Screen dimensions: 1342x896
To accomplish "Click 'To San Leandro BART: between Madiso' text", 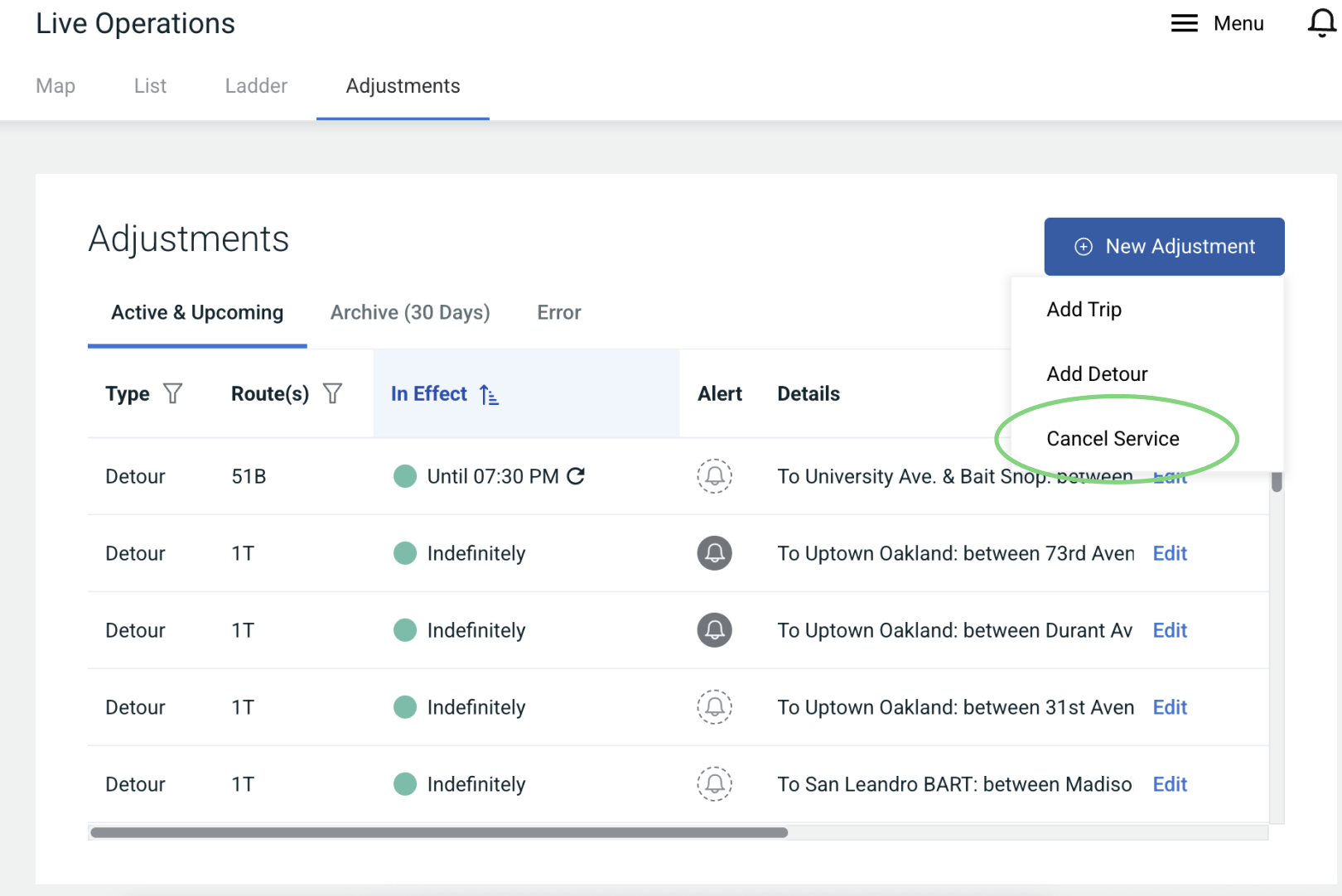I will (954, 784).
